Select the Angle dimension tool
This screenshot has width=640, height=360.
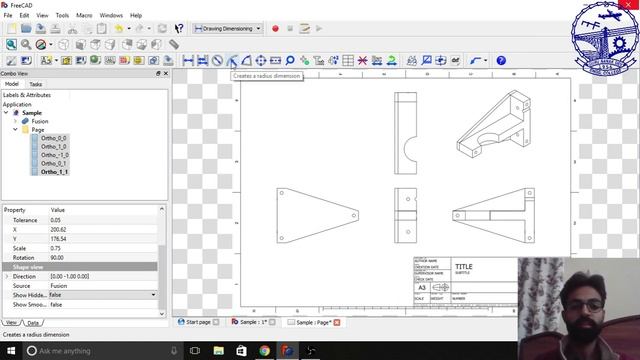(247, 60)
